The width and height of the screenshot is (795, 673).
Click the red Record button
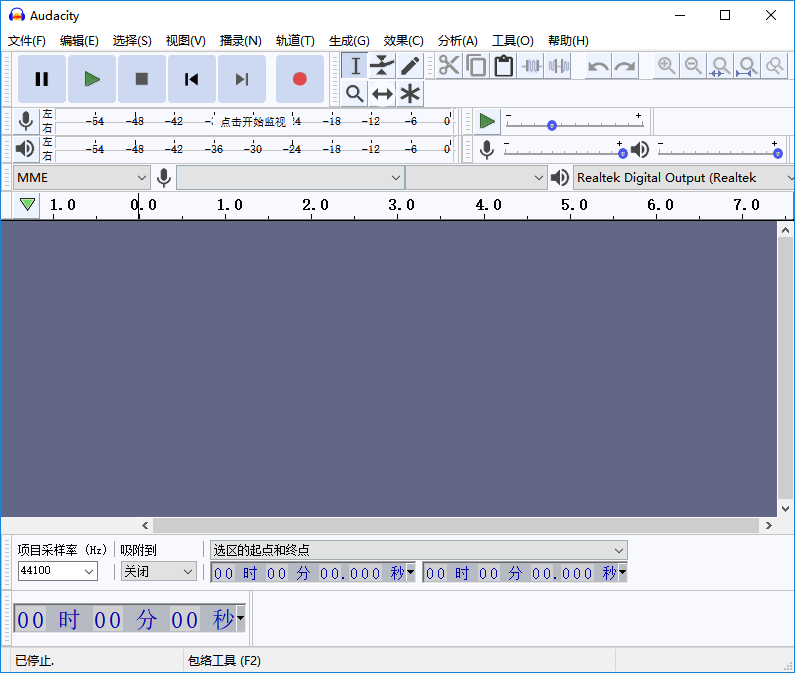point(300,79)
